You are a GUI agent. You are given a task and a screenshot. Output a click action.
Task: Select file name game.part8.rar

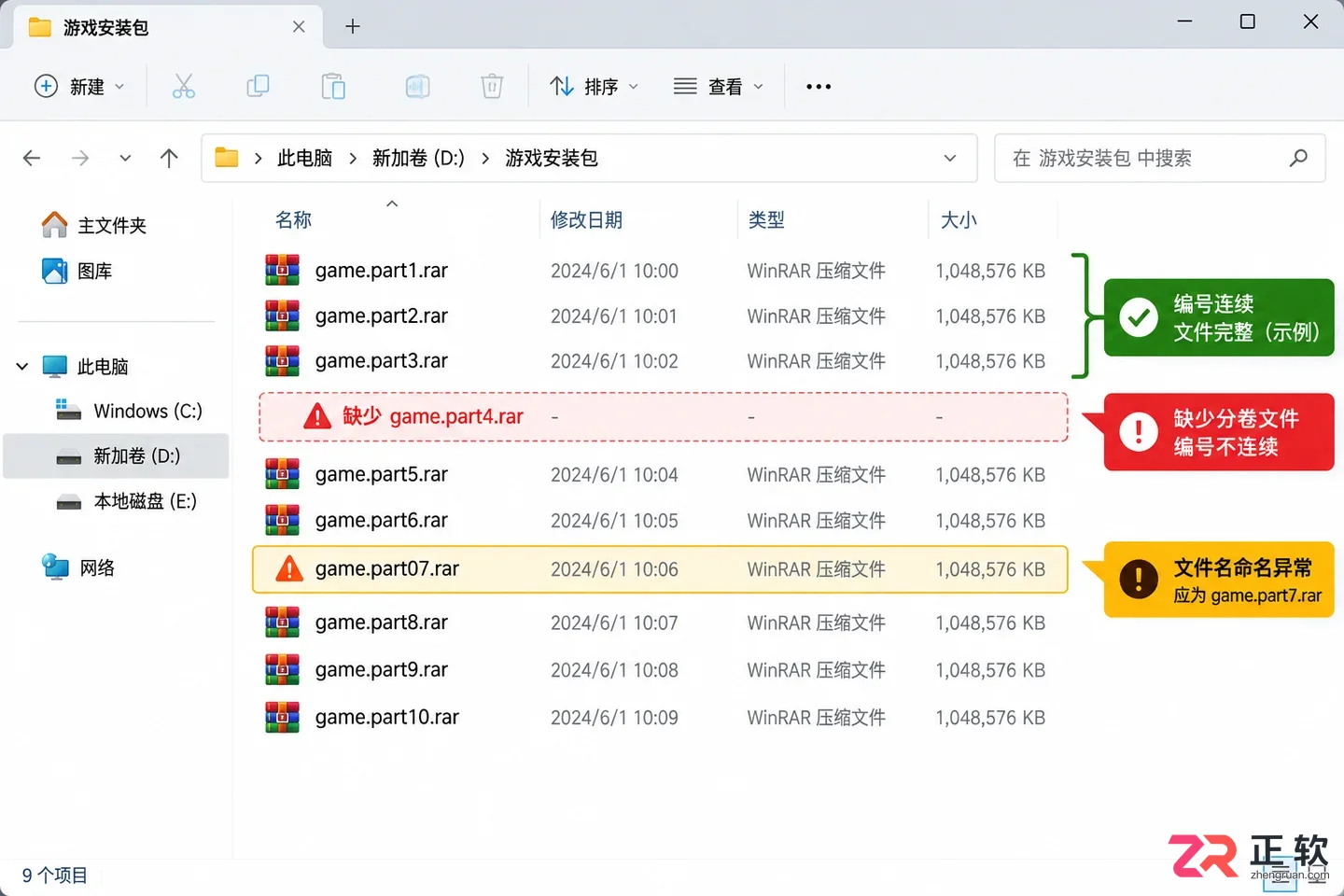pyautogui.click(x=382, y=623)
